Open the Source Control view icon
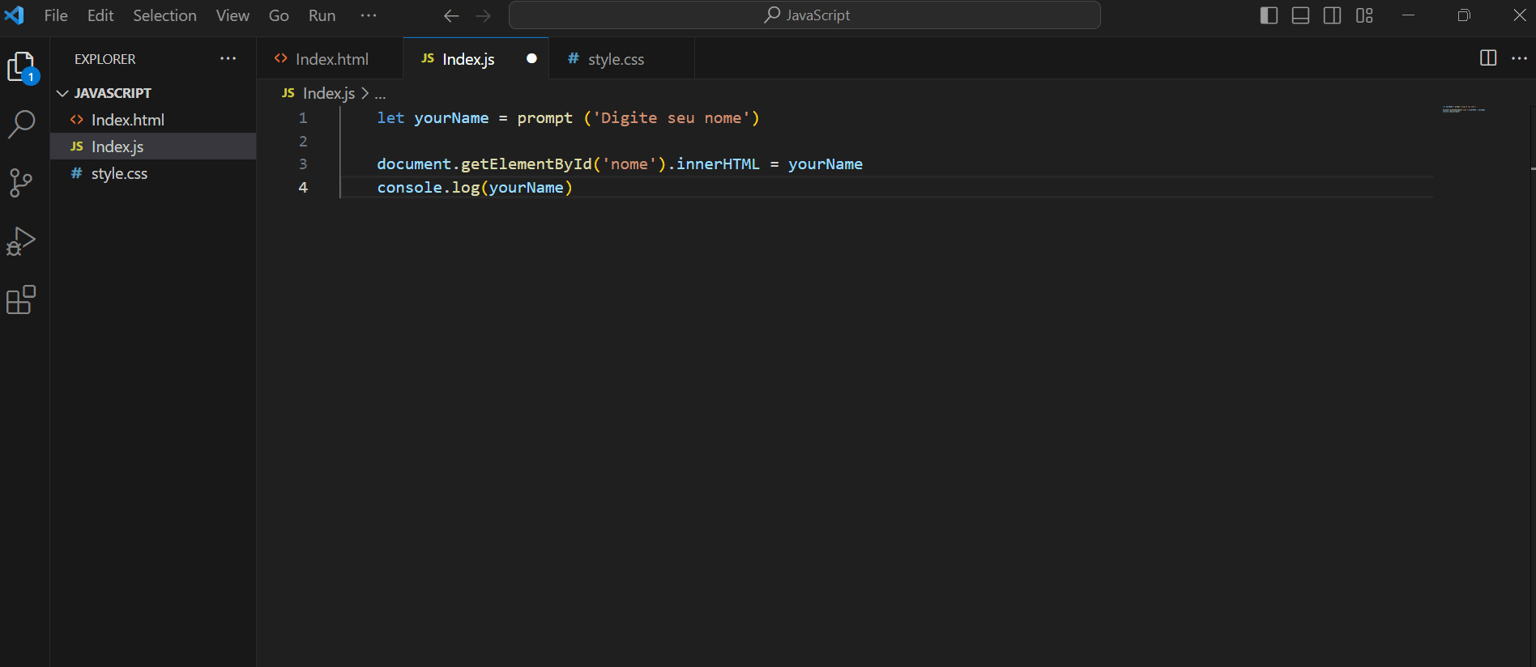1536x667 pixels. [x=21, y=182]
